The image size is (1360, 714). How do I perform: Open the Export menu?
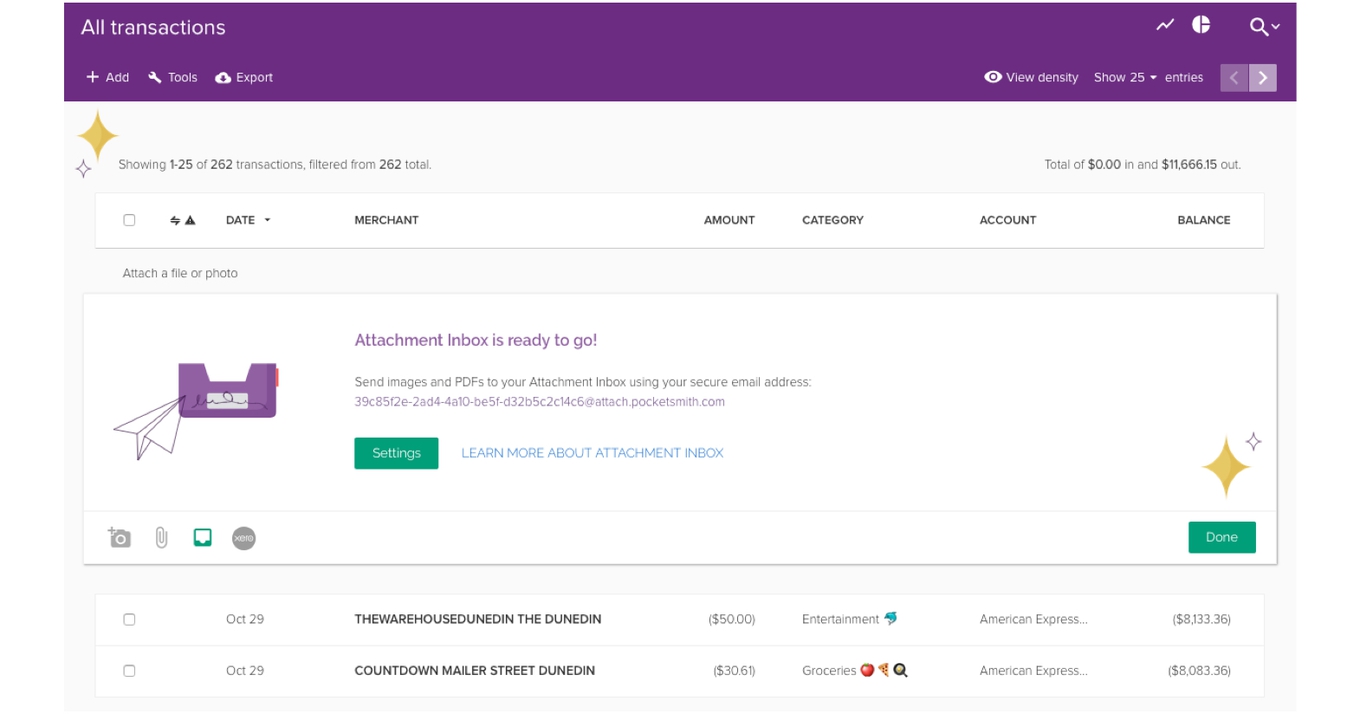point(244,78)
